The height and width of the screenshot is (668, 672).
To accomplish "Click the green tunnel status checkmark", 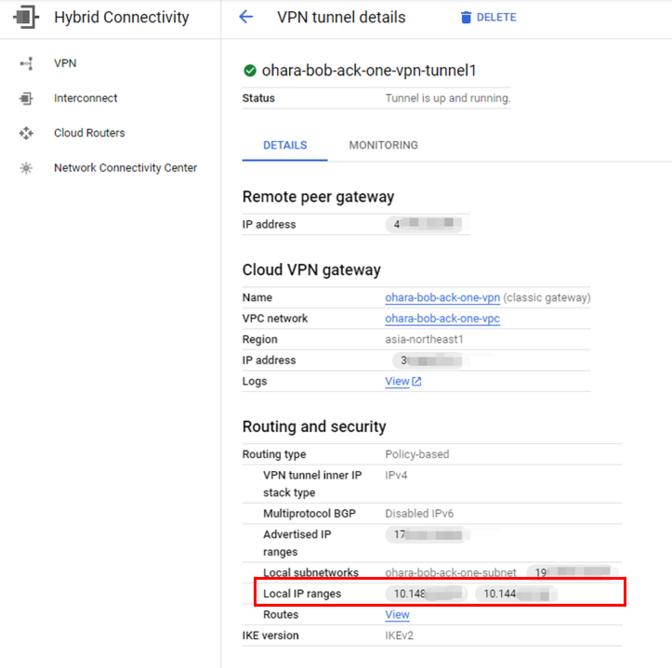I will tap(250, 71).
